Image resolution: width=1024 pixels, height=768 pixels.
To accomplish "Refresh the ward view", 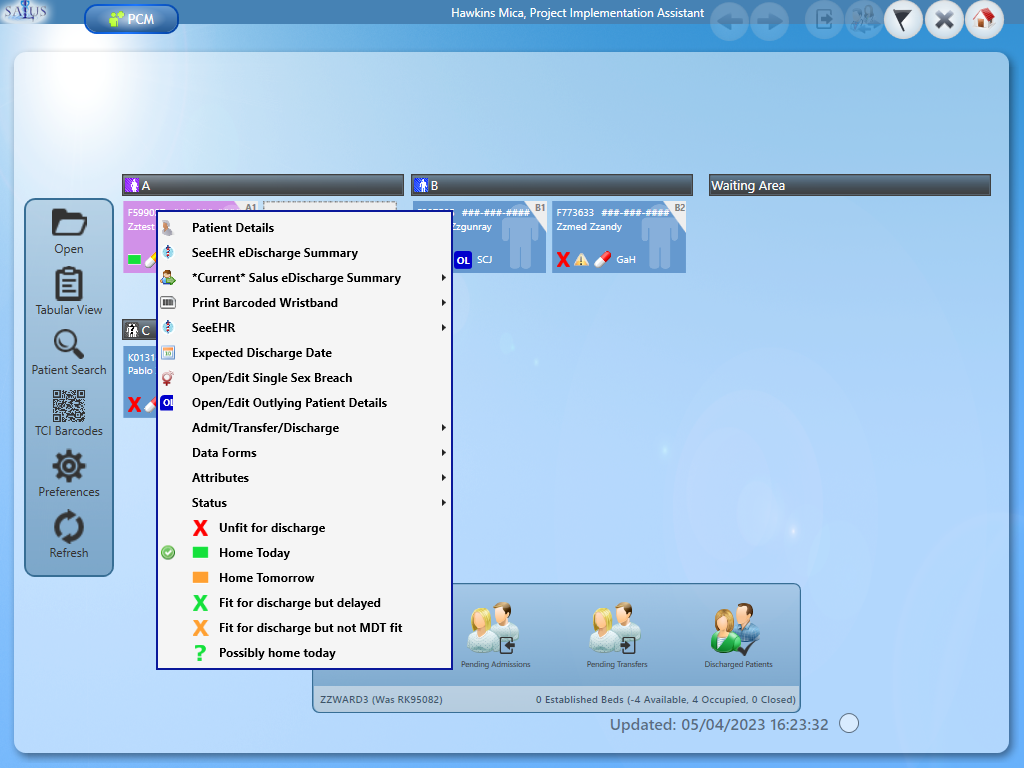I will pos(69,535).
